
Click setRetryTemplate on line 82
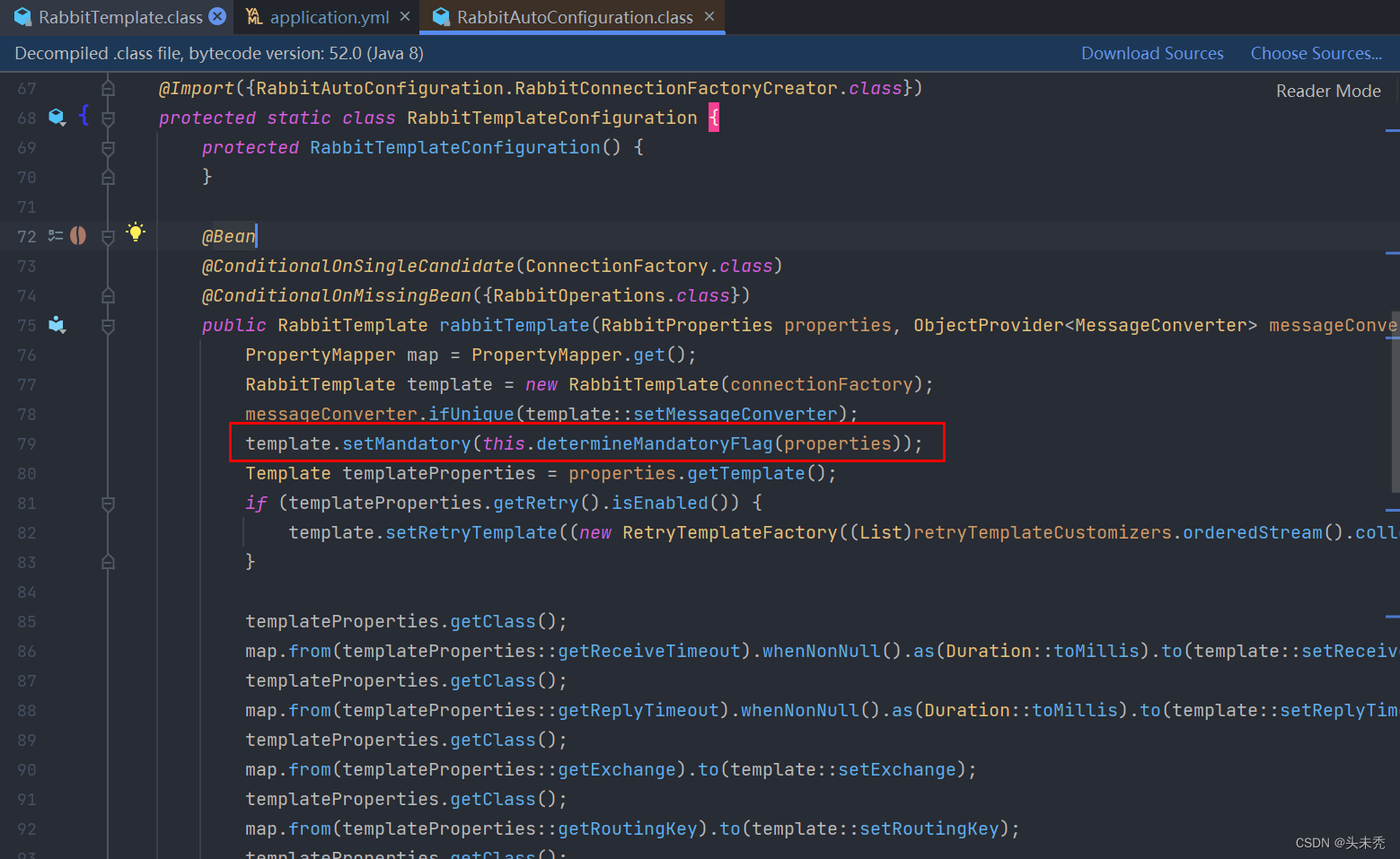(x=471, y=532)
